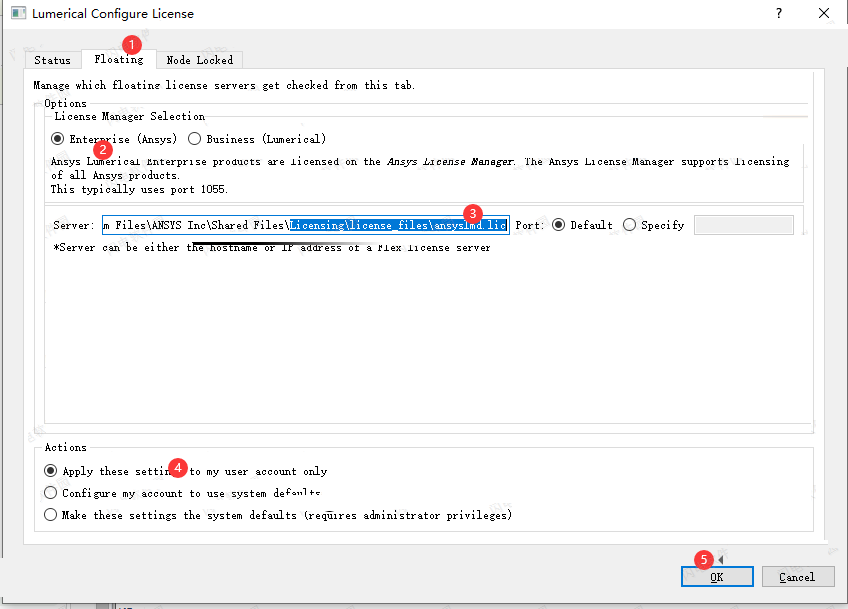The height and width of the screenshot is (609, 848).
Task: Switch to the Status tab
Action: coord(52,60)
